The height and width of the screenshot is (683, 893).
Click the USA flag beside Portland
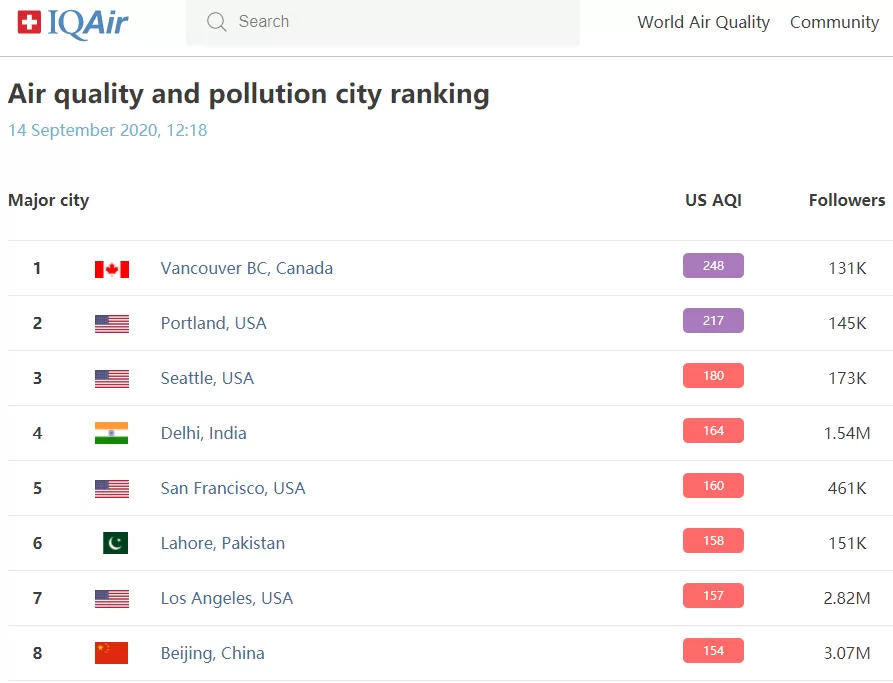point(112,324)
